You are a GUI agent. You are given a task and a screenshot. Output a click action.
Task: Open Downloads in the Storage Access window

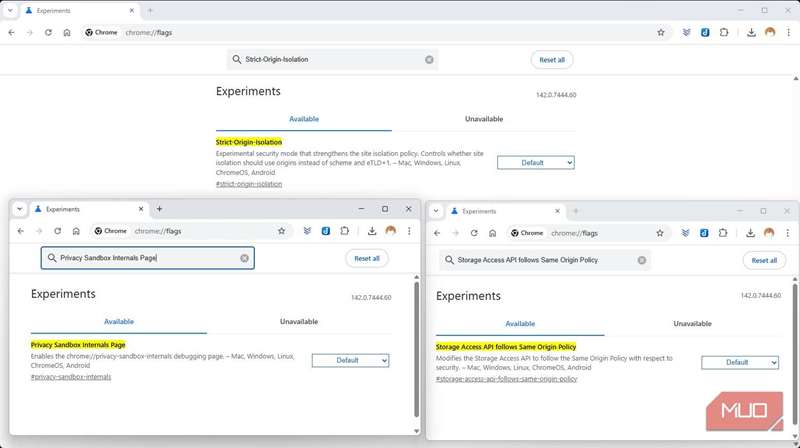749,233
